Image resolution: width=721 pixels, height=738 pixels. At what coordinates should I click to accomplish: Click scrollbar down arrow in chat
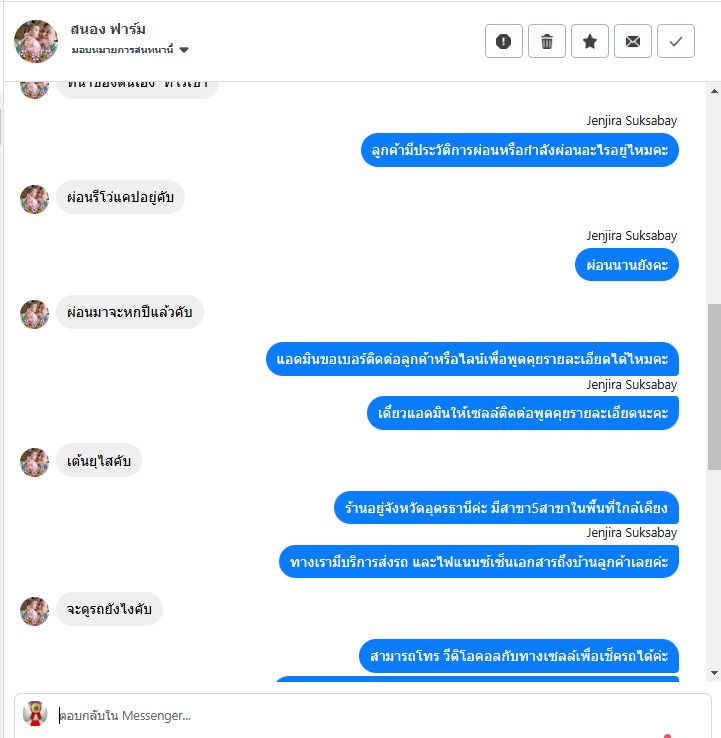(714, 673)
